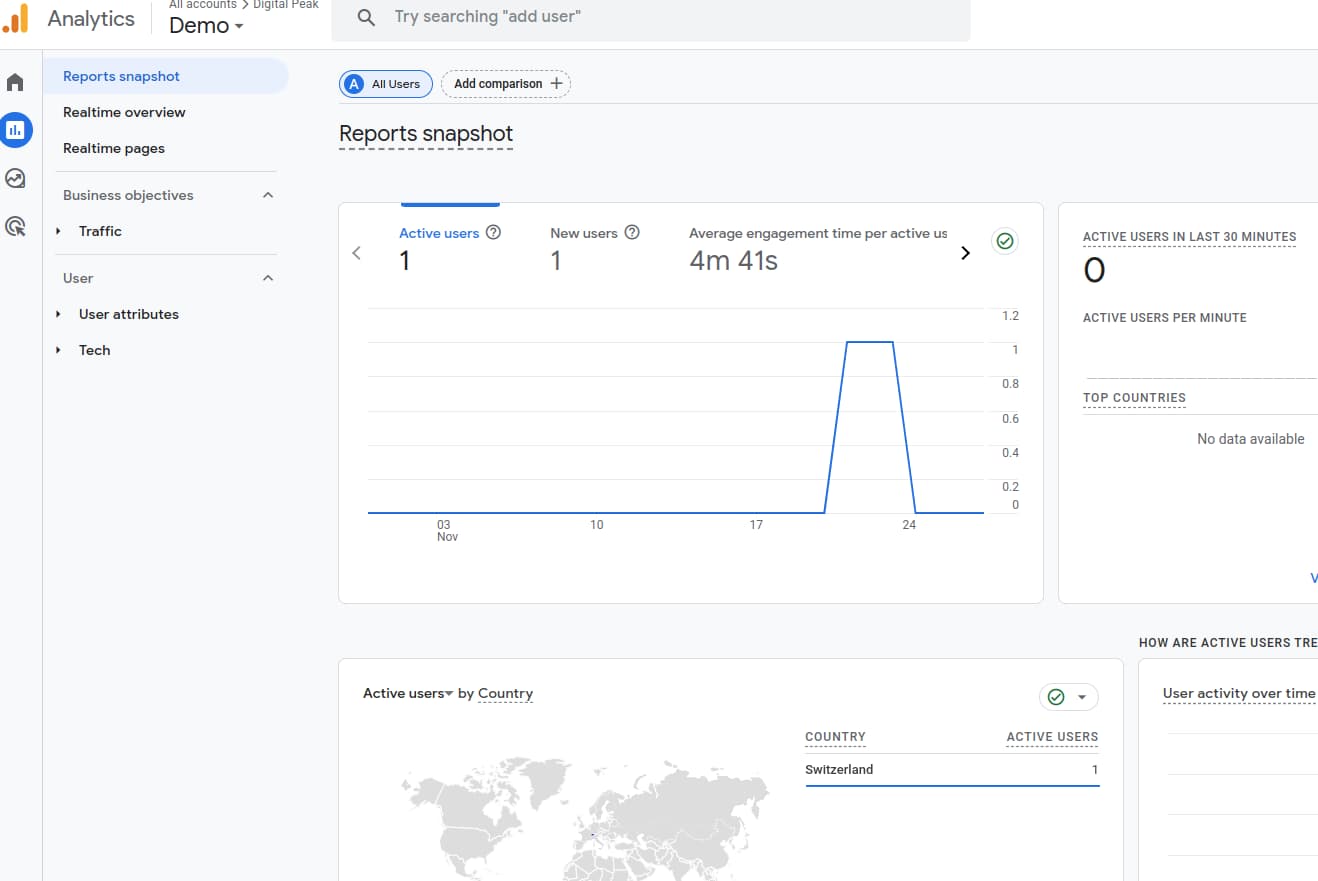This screenshot has width=1318, height=881.
Task: Open the Explore icon in left rail
Action: (15, 179)
